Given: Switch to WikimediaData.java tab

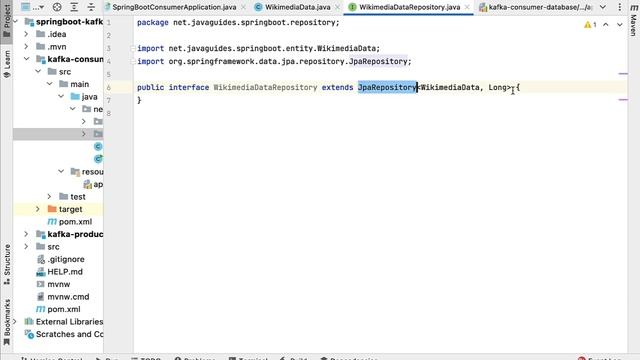Looking at the screenshot, I should coord(298,7).
